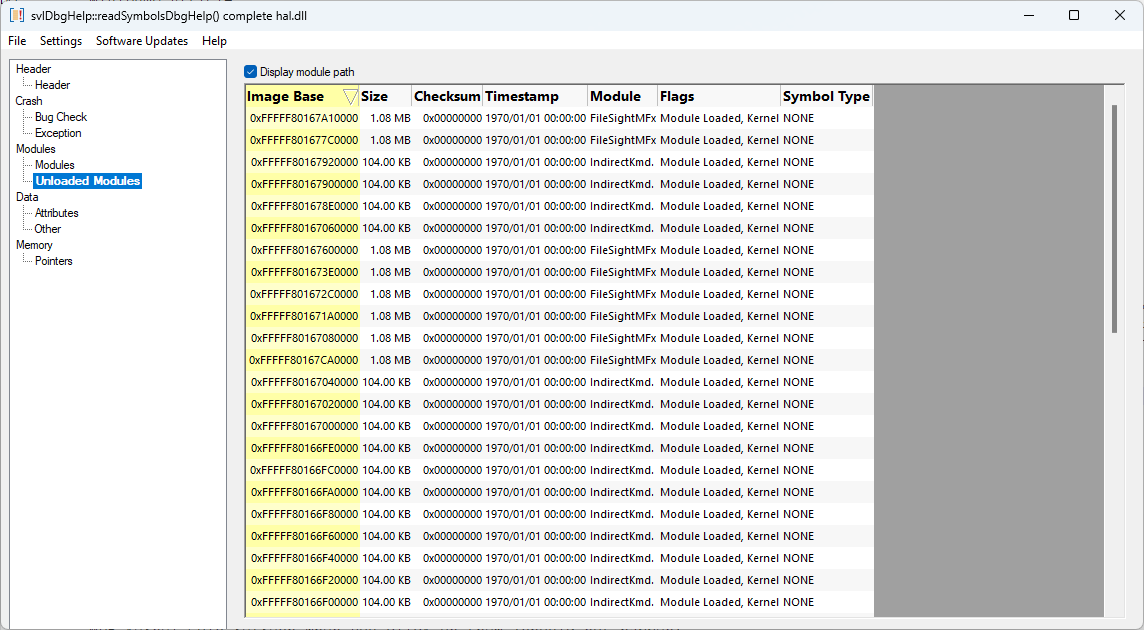Click the app icon in the title bar
Viewport: 1144px width, 630px height.
coord(15,15)
